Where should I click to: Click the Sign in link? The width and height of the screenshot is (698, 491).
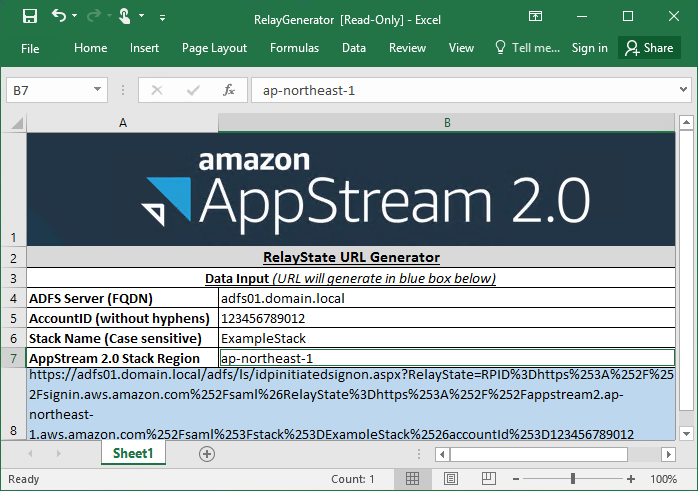pyautogui.click(x=589, y=48)
